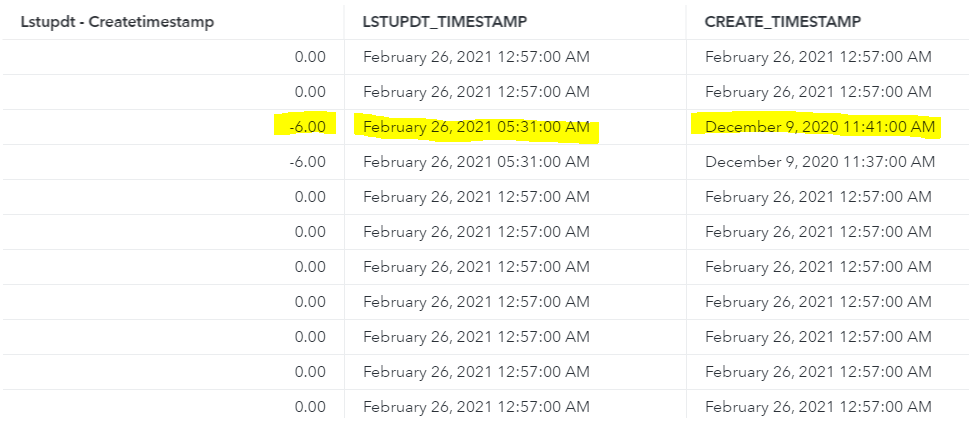Click the second row's CREATE_TIMESTAMP date cell
This screenshot has height=435, width=969.
pyautogui.click(x=818, y=92)
